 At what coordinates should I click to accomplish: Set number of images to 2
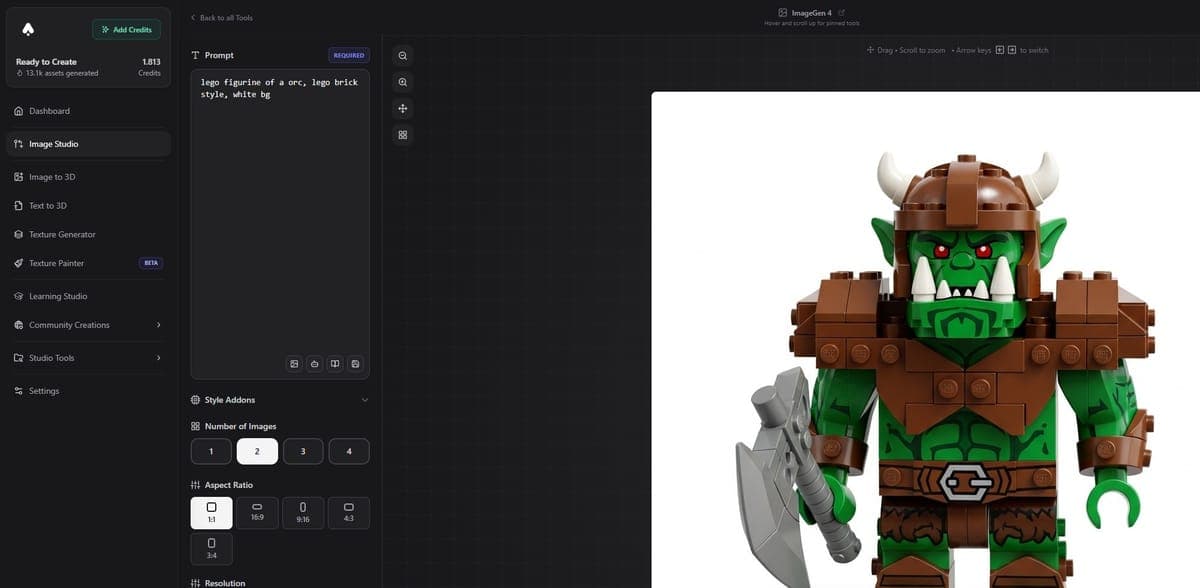click(257, 452)
